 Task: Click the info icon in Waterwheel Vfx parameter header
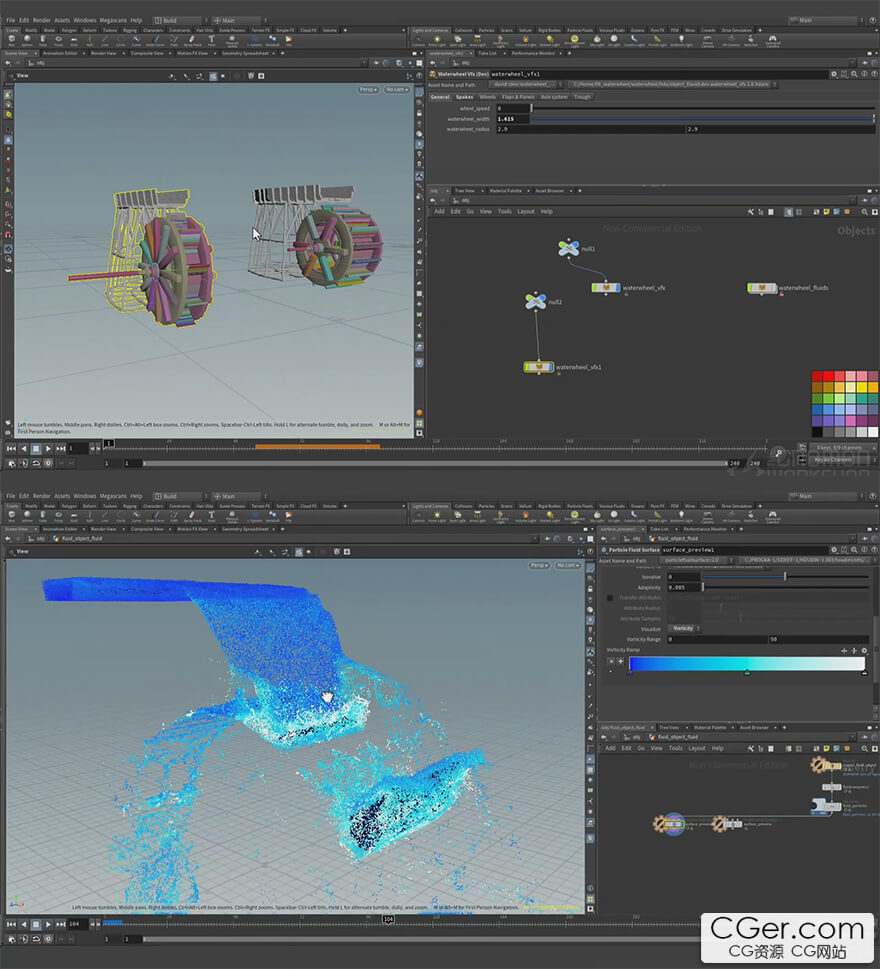point(864,74)
